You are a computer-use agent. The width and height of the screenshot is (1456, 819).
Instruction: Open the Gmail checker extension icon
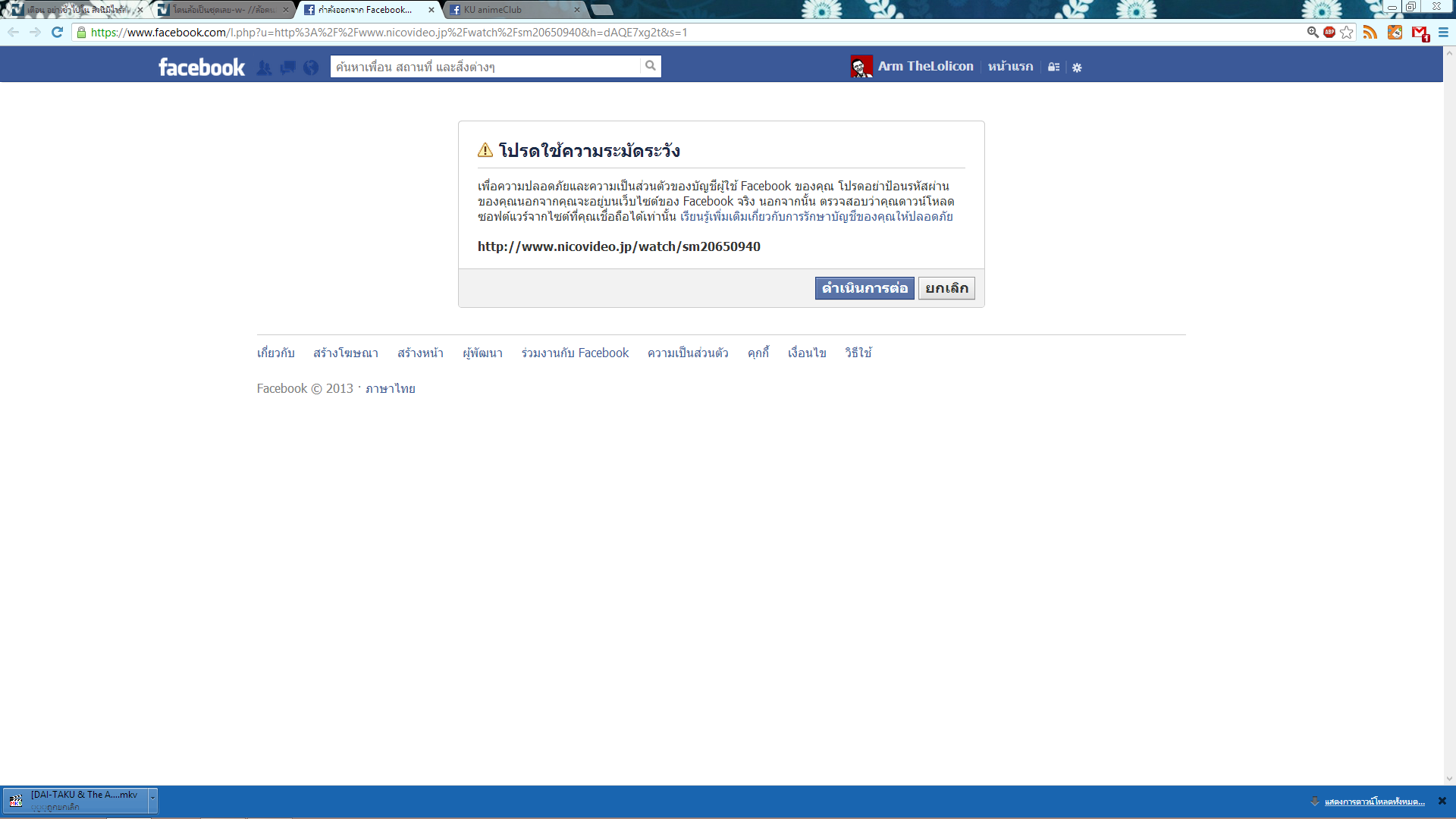[x=1420, y=33]
